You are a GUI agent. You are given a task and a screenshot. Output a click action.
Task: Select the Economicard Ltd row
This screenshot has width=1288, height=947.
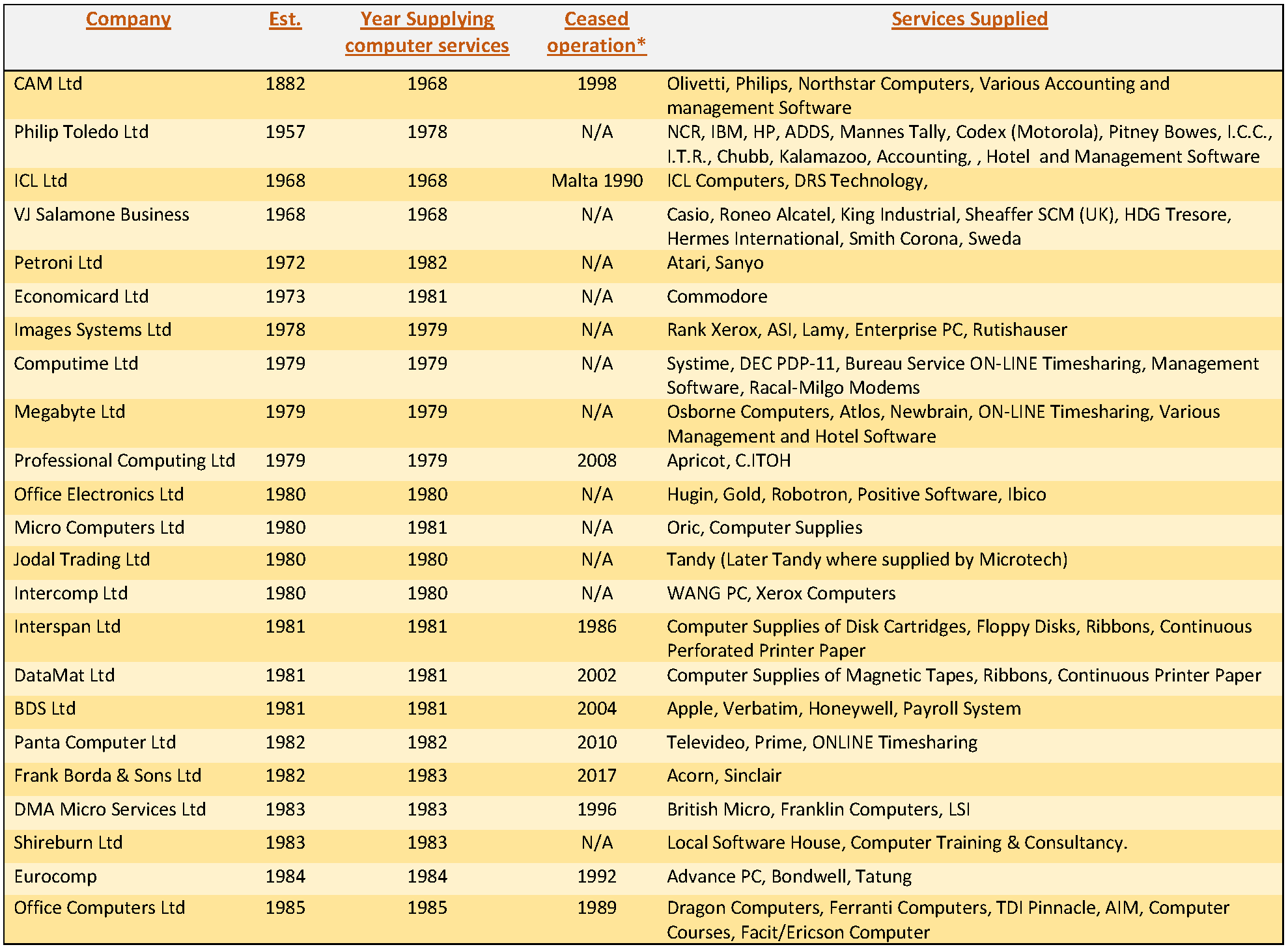pos(81,296)
